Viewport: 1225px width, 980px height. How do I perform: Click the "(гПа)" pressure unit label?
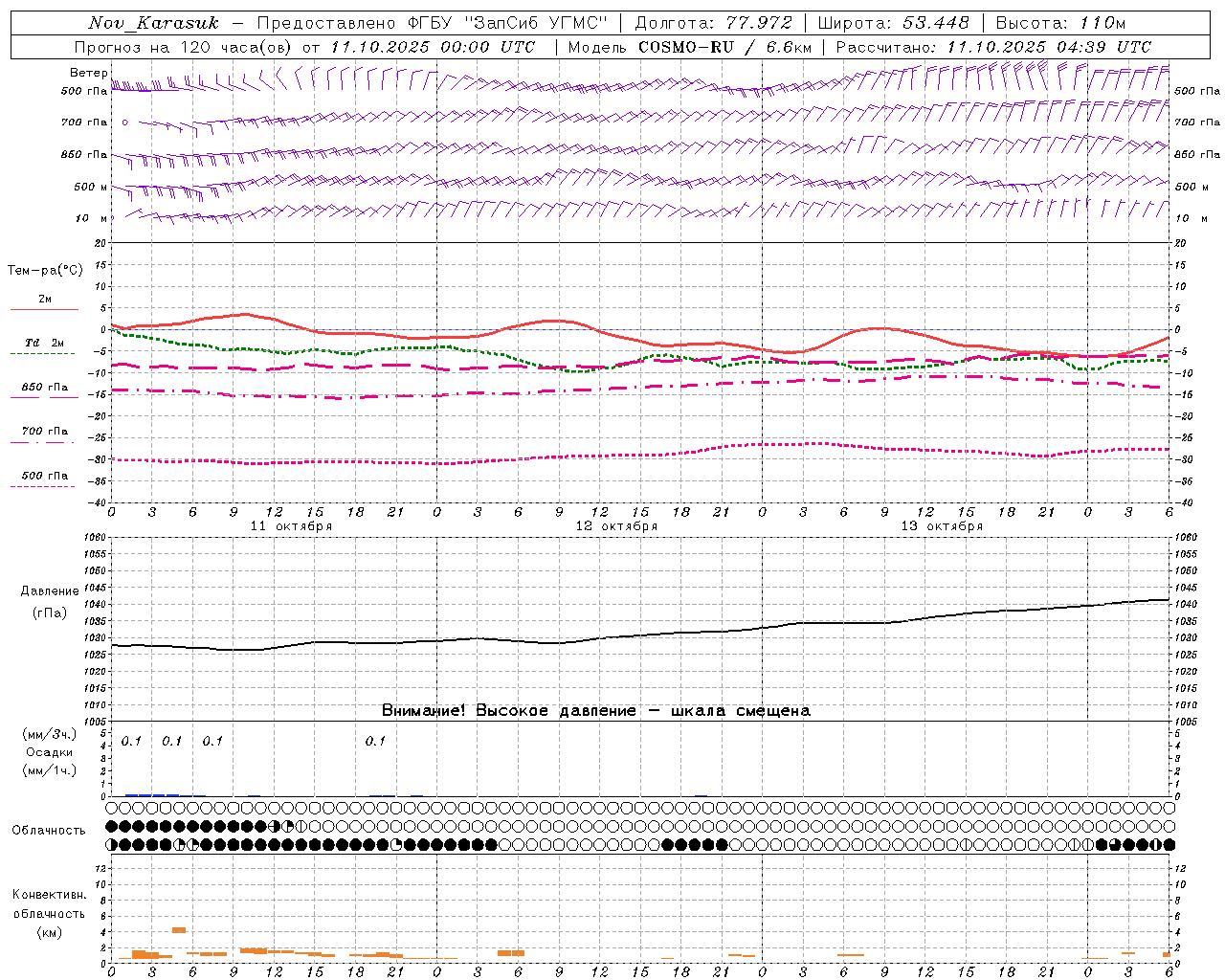(50, 612)
